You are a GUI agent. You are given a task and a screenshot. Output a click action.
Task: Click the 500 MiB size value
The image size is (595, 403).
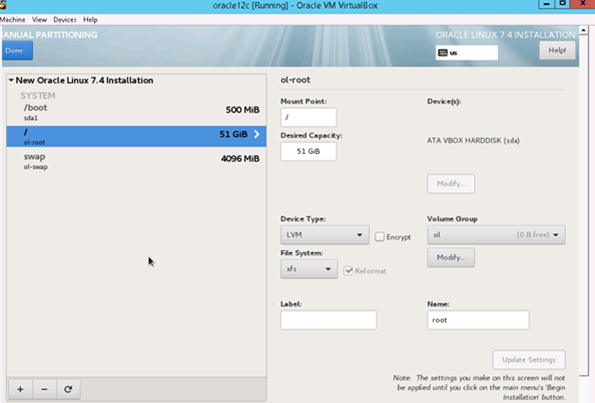243,110
